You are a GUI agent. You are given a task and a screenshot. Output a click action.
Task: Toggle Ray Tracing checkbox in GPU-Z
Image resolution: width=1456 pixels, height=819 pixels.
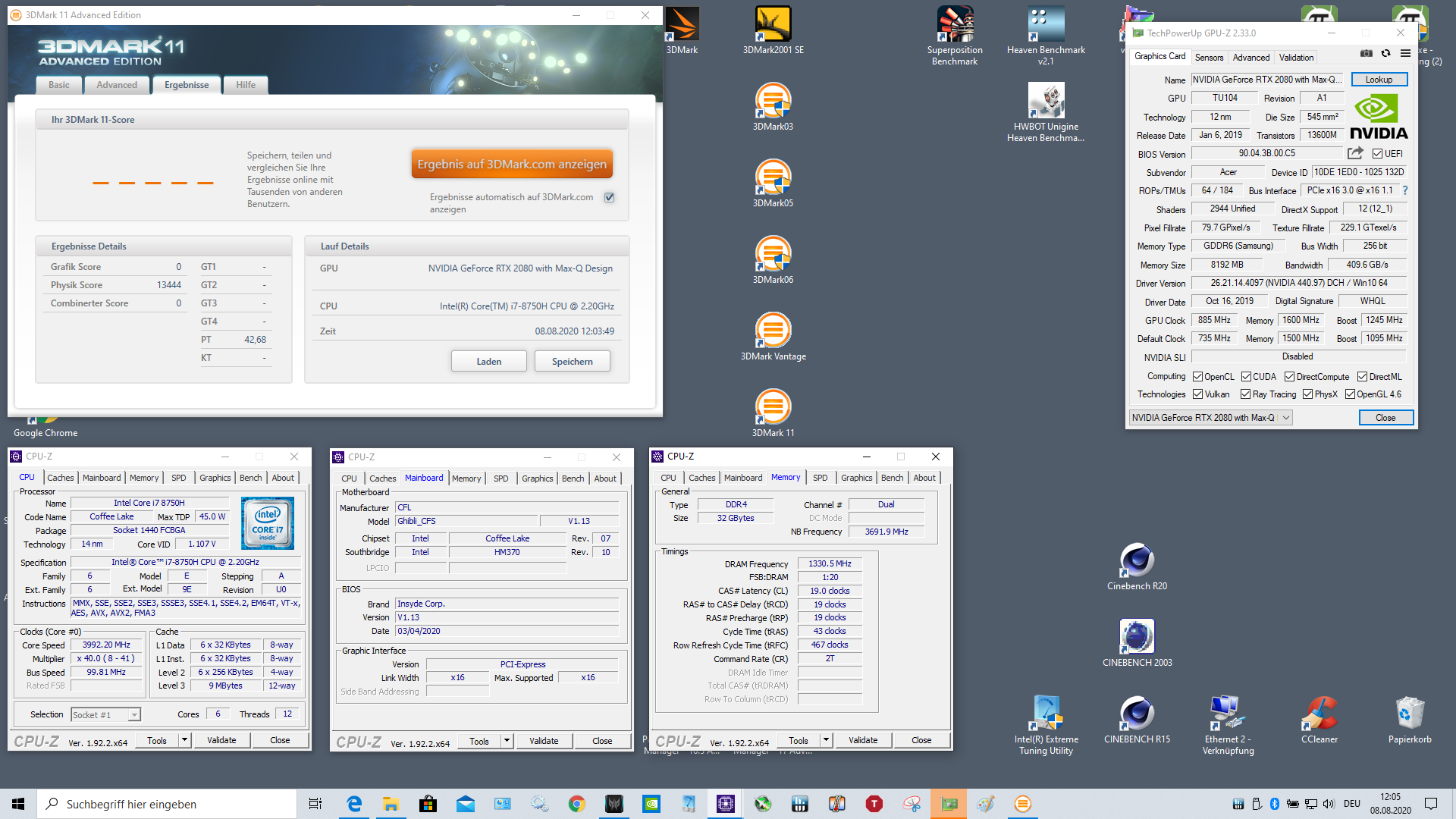point(1245,394)
